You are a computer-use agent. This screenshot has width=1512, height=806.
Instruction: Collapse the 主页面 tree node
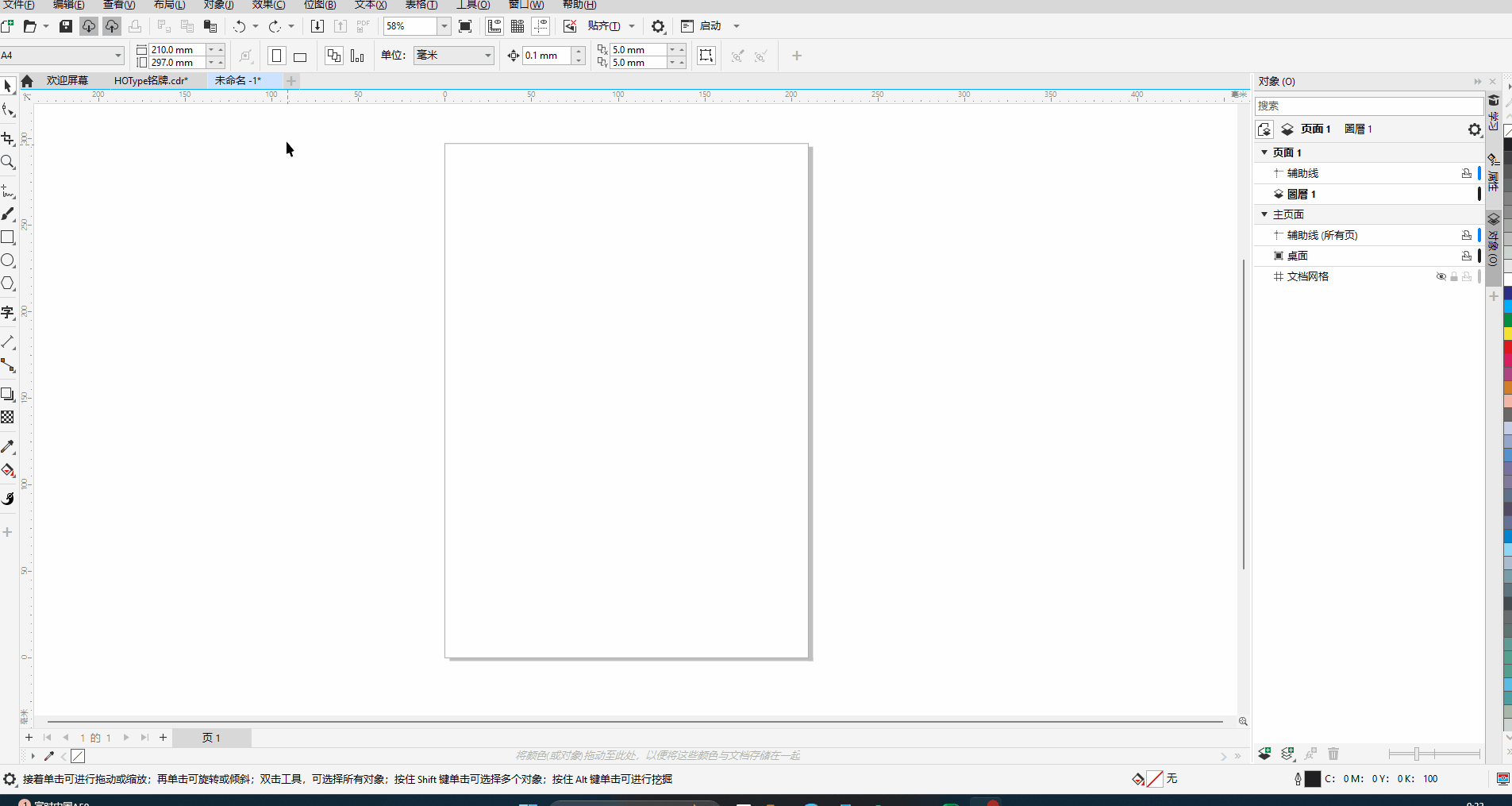click(x=1264, y=214)
